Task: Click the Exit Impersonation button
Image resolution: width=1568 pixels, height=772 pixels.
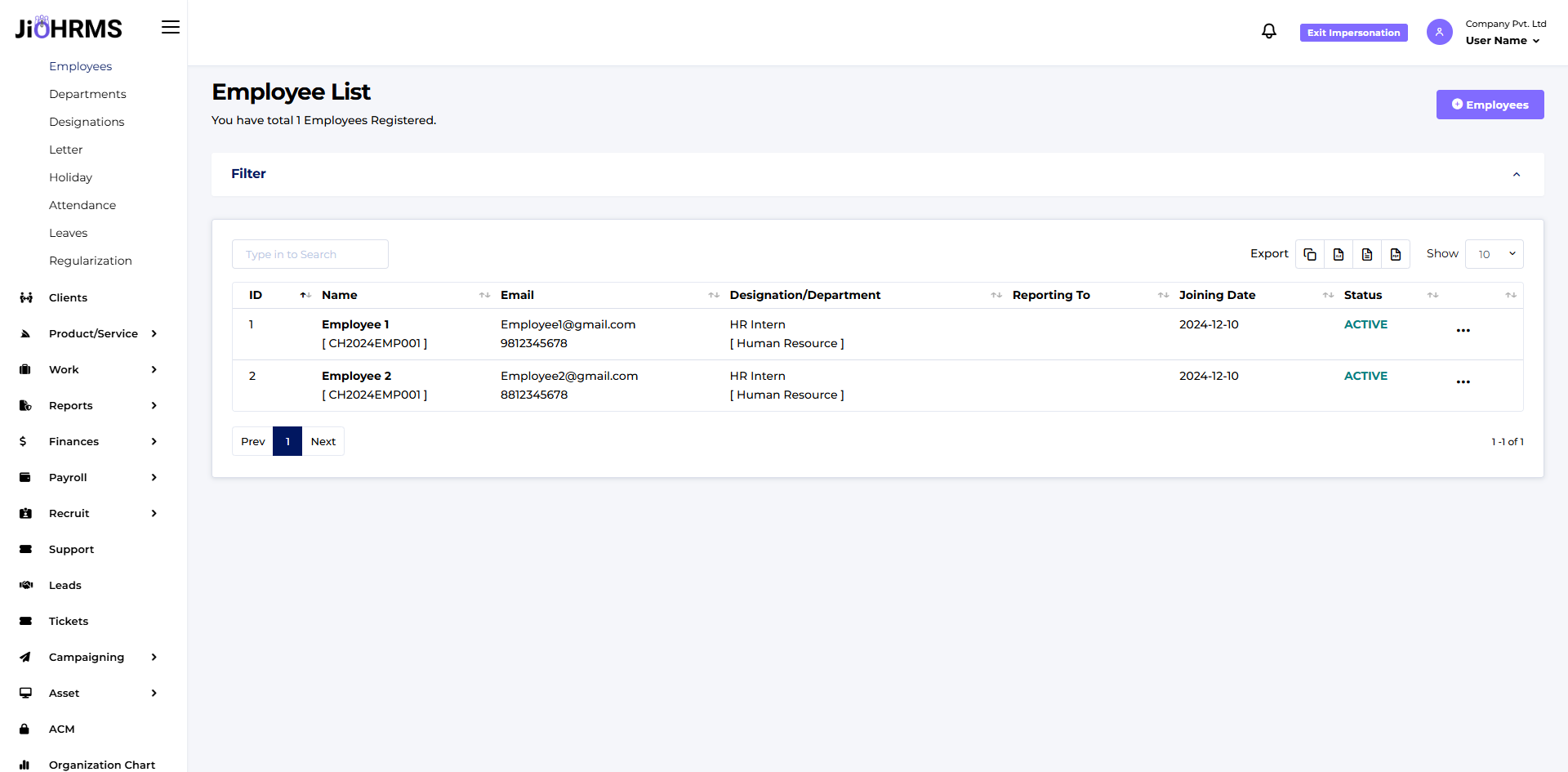Action: coord(1353,33)
